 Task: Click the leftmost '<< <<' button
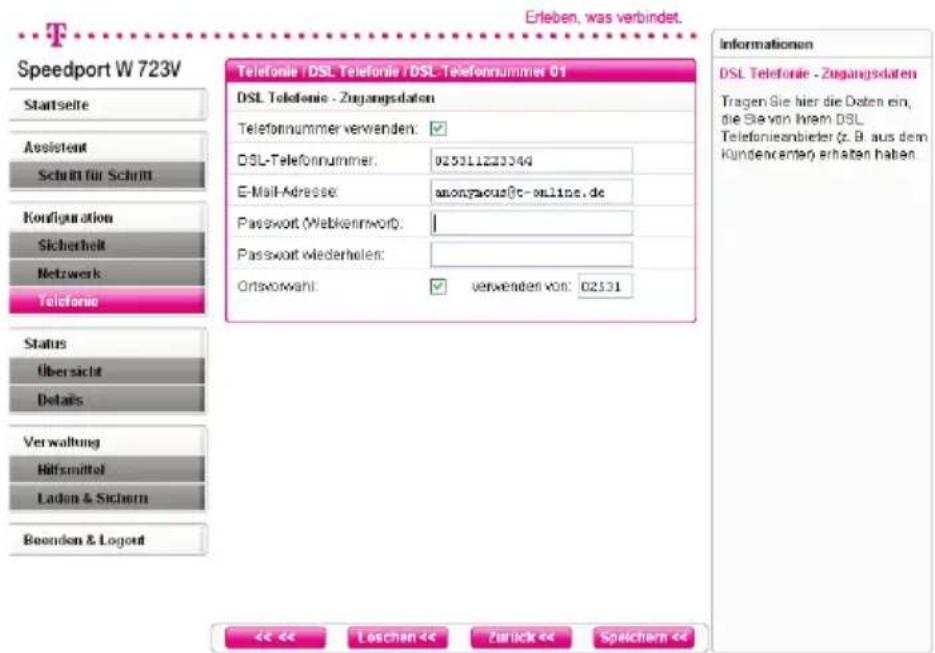point(275,637)
